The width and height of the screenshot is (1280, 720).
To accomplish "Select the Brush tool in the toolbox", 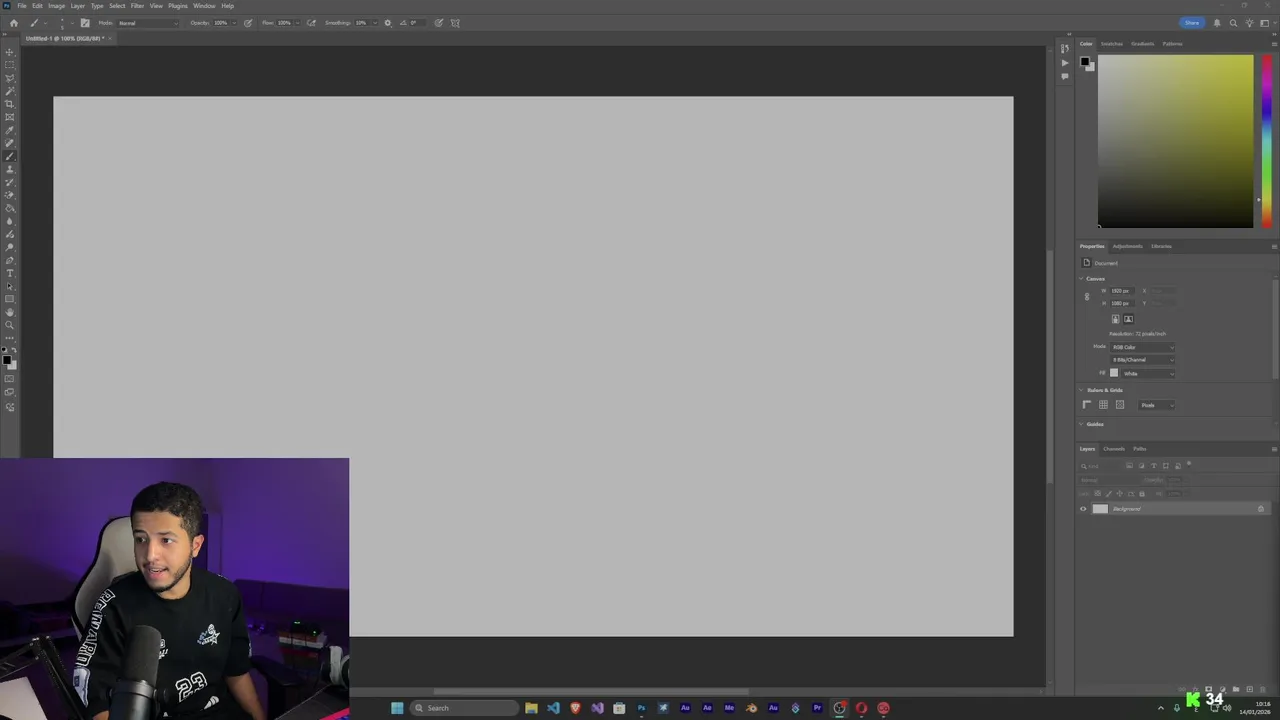I will point(10,156).
